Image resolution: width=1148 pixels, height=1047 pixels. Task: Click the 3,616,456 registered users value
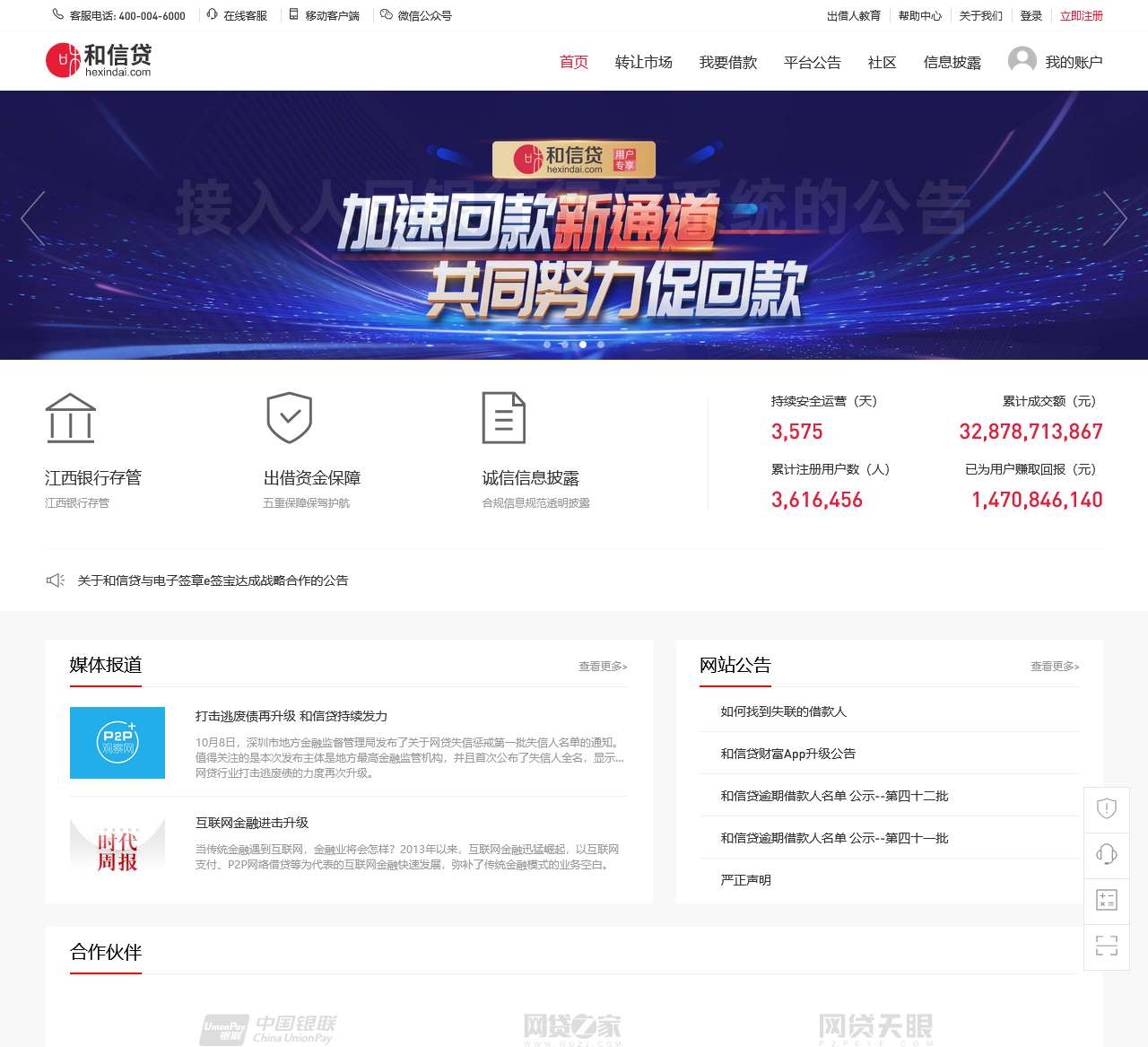[x=817, y=500]
